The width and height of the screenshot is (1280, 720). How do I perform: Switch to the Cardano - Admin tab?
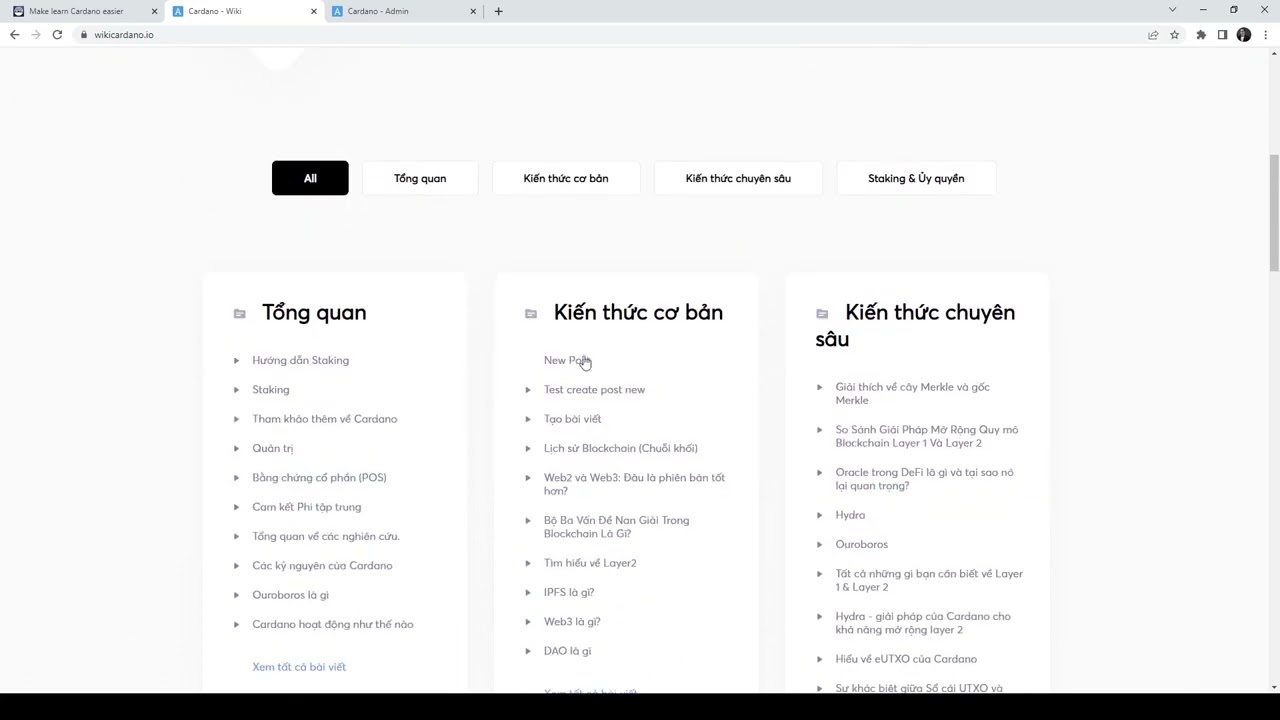[405, 11]
